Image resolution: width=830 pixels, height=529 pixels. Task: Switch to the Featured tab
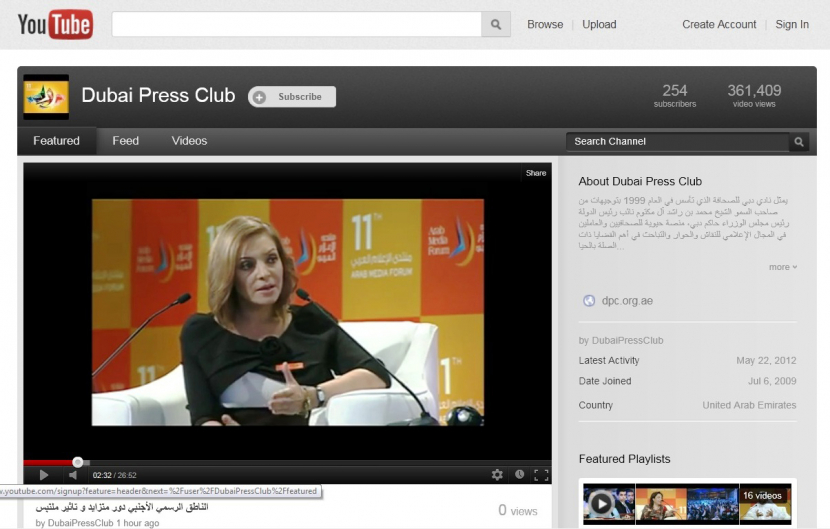pos(57,141)
